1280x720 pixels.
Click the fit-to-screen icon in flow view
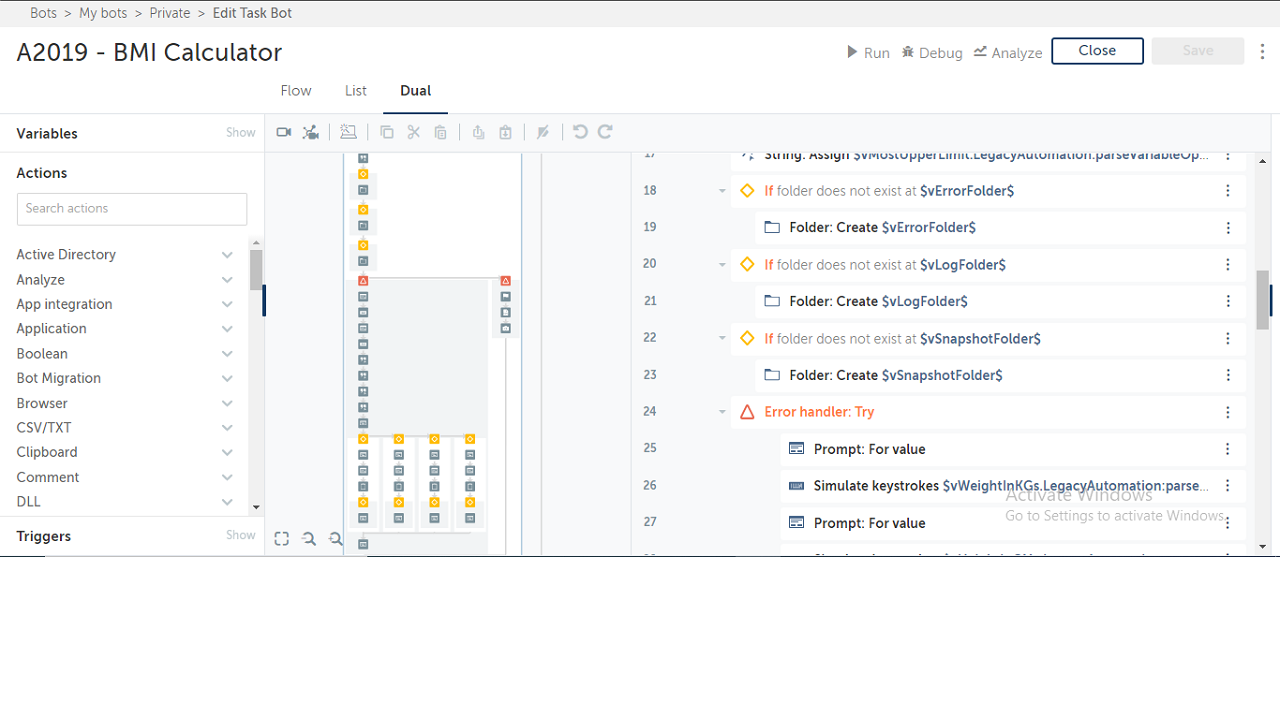[x=282, y=539]
